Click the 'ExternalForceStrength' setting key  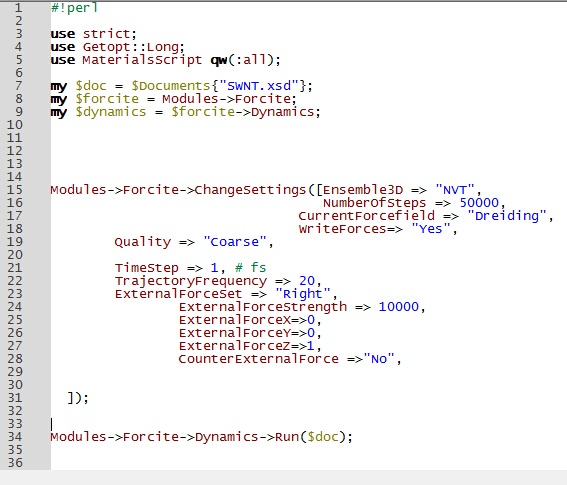coord(263,307)
